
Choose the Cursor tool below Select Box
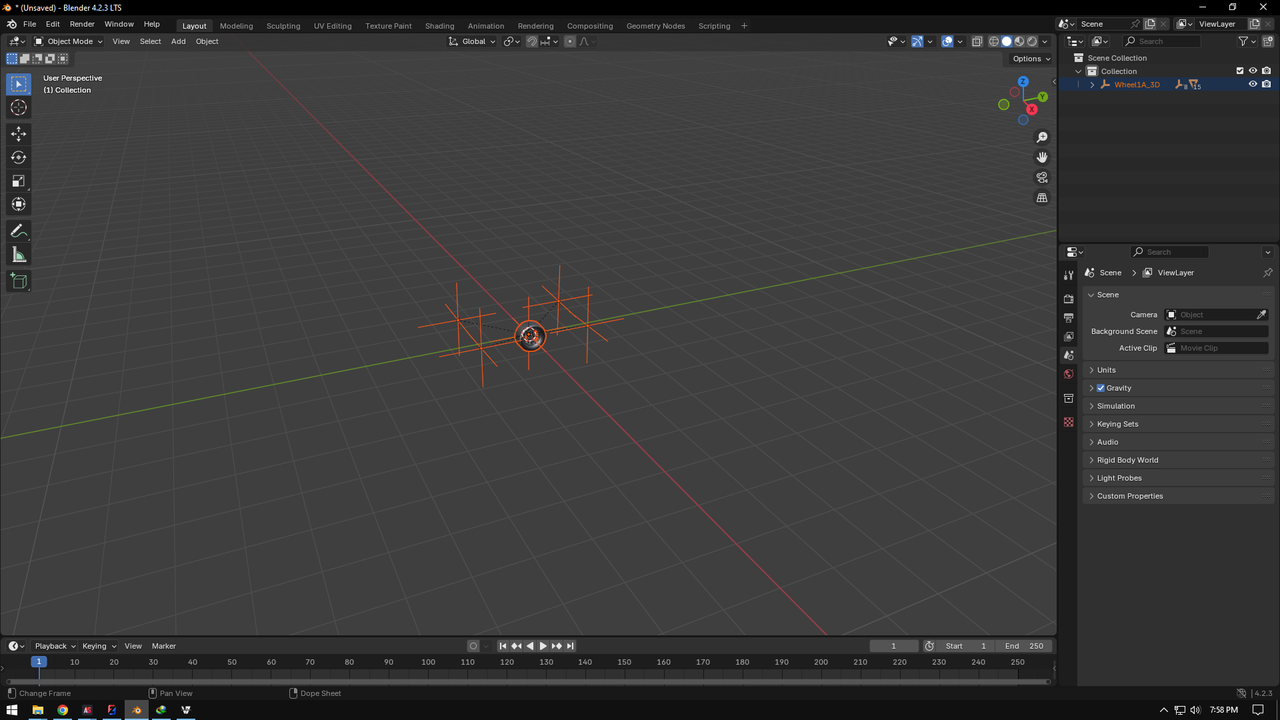(x=18, y=108)
